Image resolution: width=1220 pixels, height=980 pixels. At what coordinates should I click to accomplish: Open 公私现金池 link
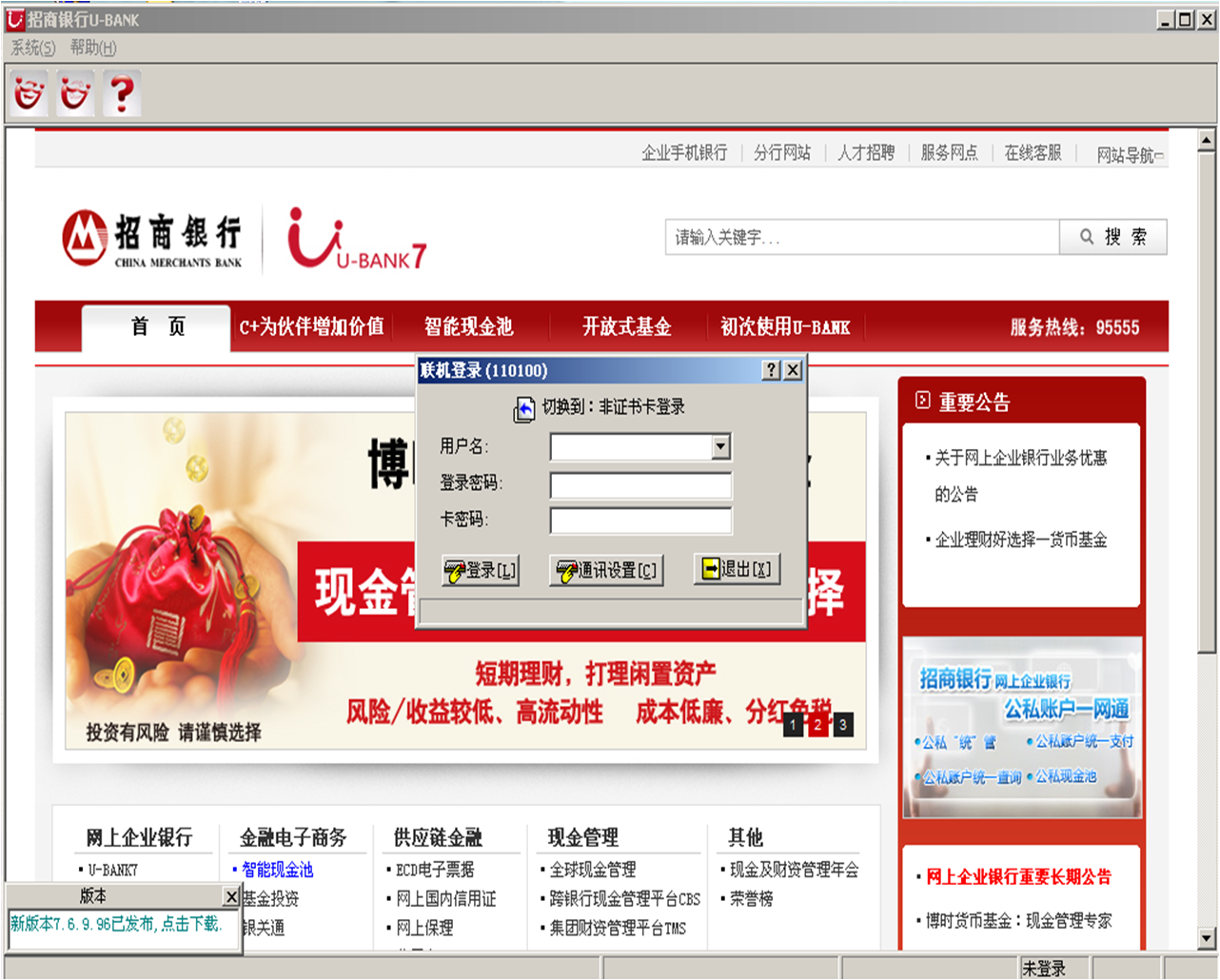(x=1065, y=776)
